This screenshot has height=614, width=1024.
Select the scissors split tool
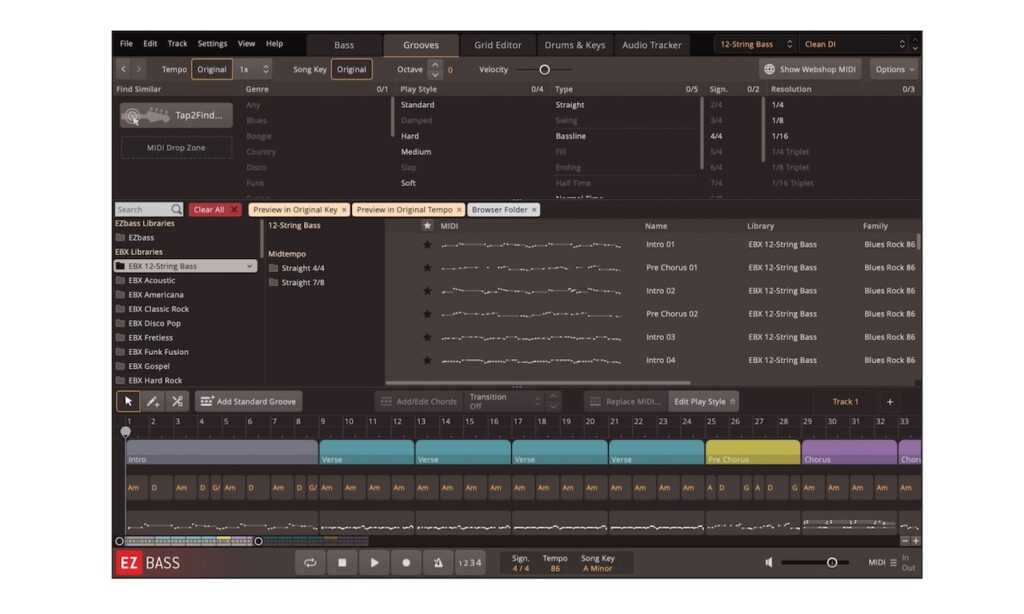coord(177,401)
